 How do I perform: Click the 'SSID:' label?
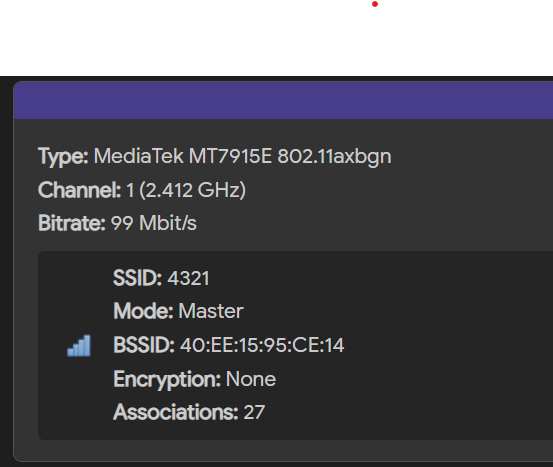138,278
